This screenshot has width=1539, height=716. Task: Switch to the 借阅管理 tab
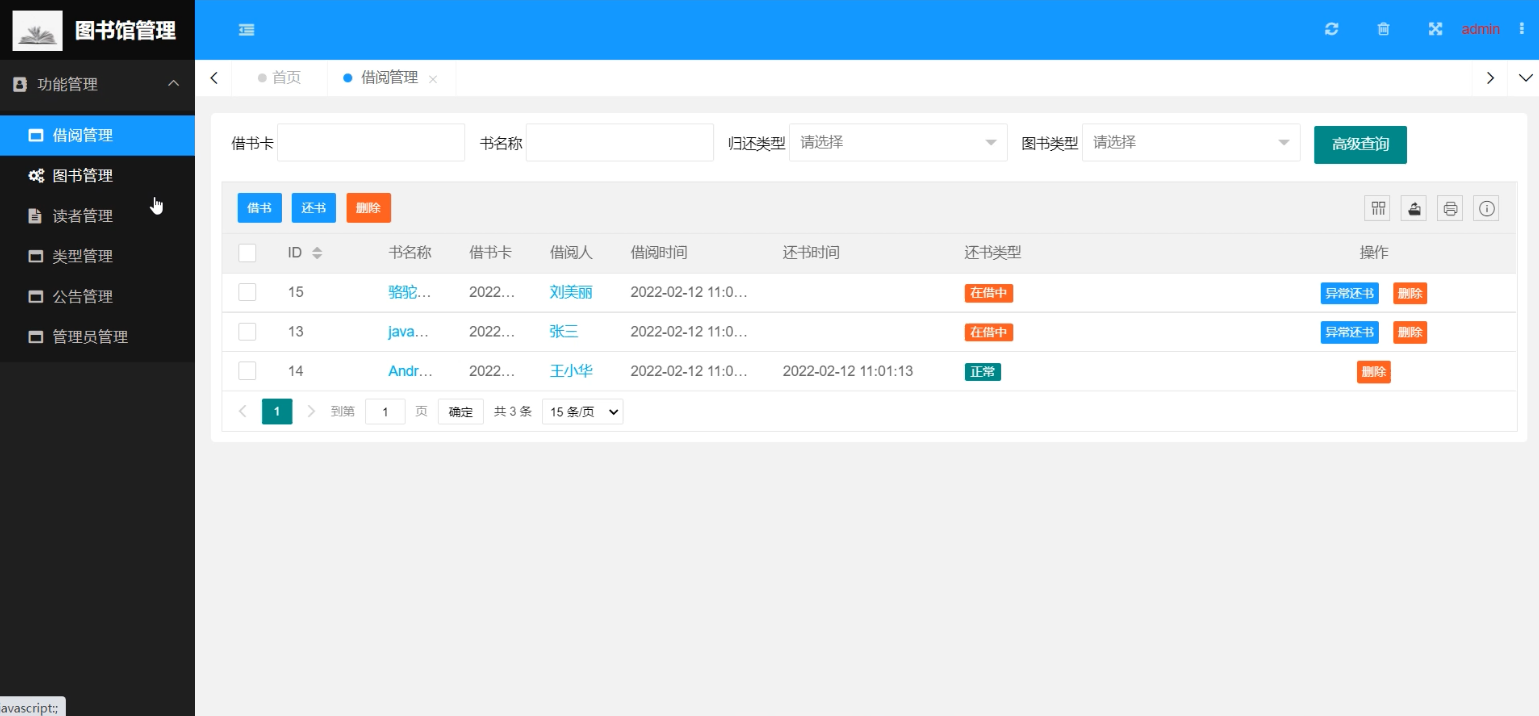pyautogui.click(x=389, y=78)
